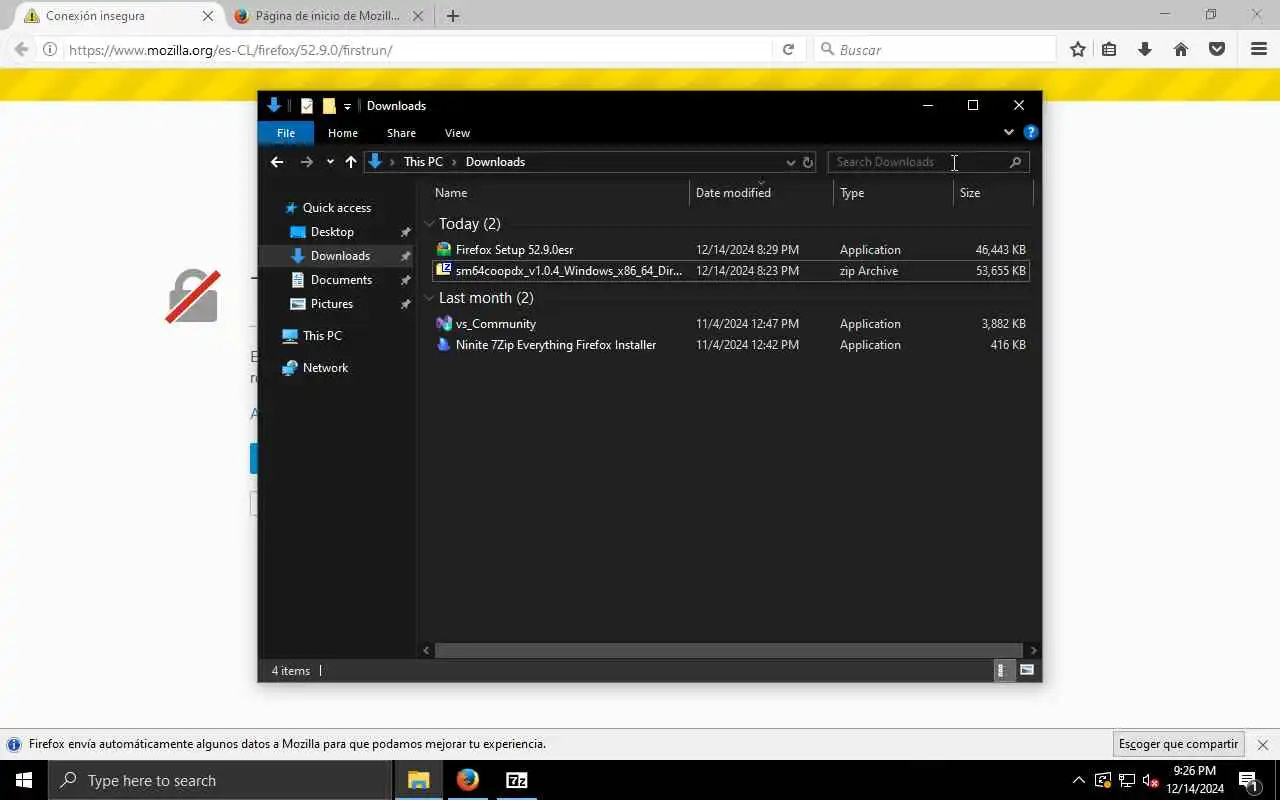The height and width of the screenshot is (800, 1280).
Task: Open Windows notification center icon
Action: (x=1249, y=780)
